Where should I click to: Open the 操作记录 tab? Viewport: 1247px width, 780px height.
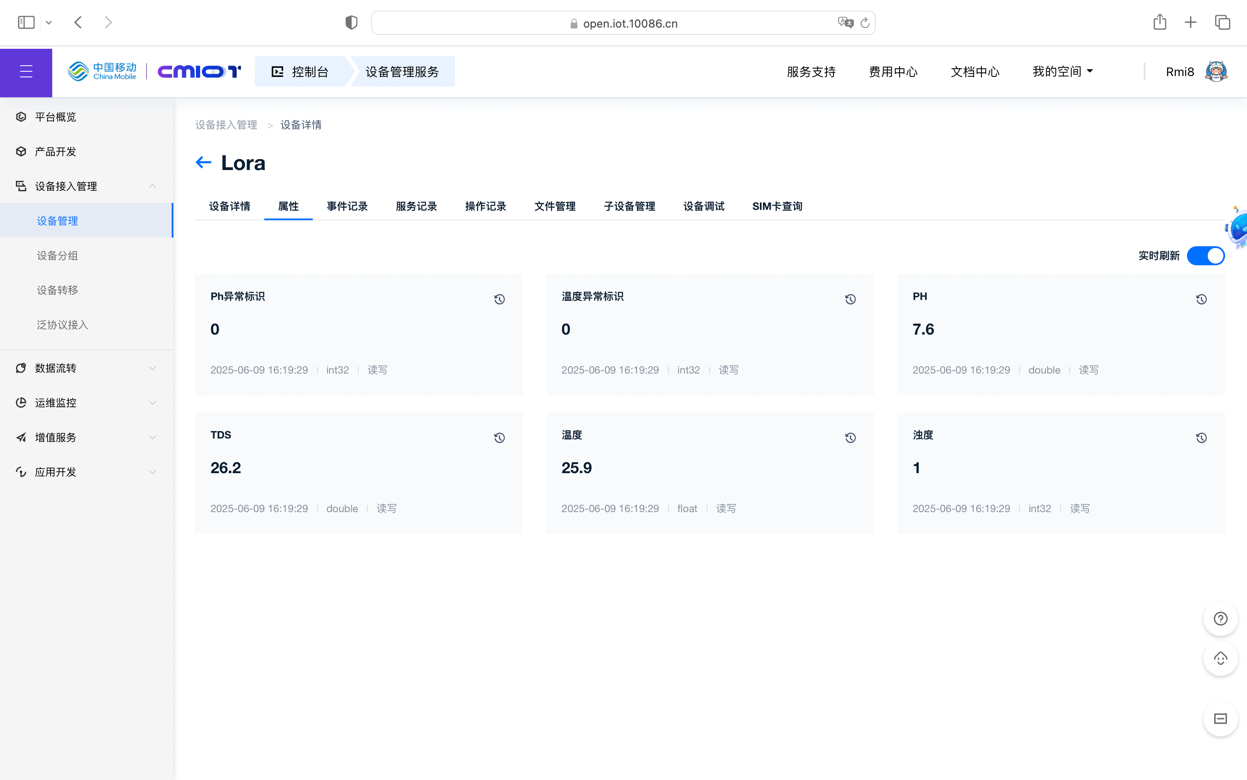click(x=485, y=206)
